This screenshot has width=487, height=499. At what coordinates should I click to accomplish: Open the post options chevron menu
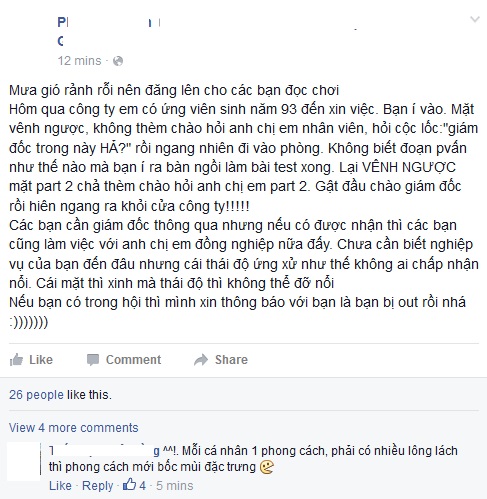click(x=475, y=19)
